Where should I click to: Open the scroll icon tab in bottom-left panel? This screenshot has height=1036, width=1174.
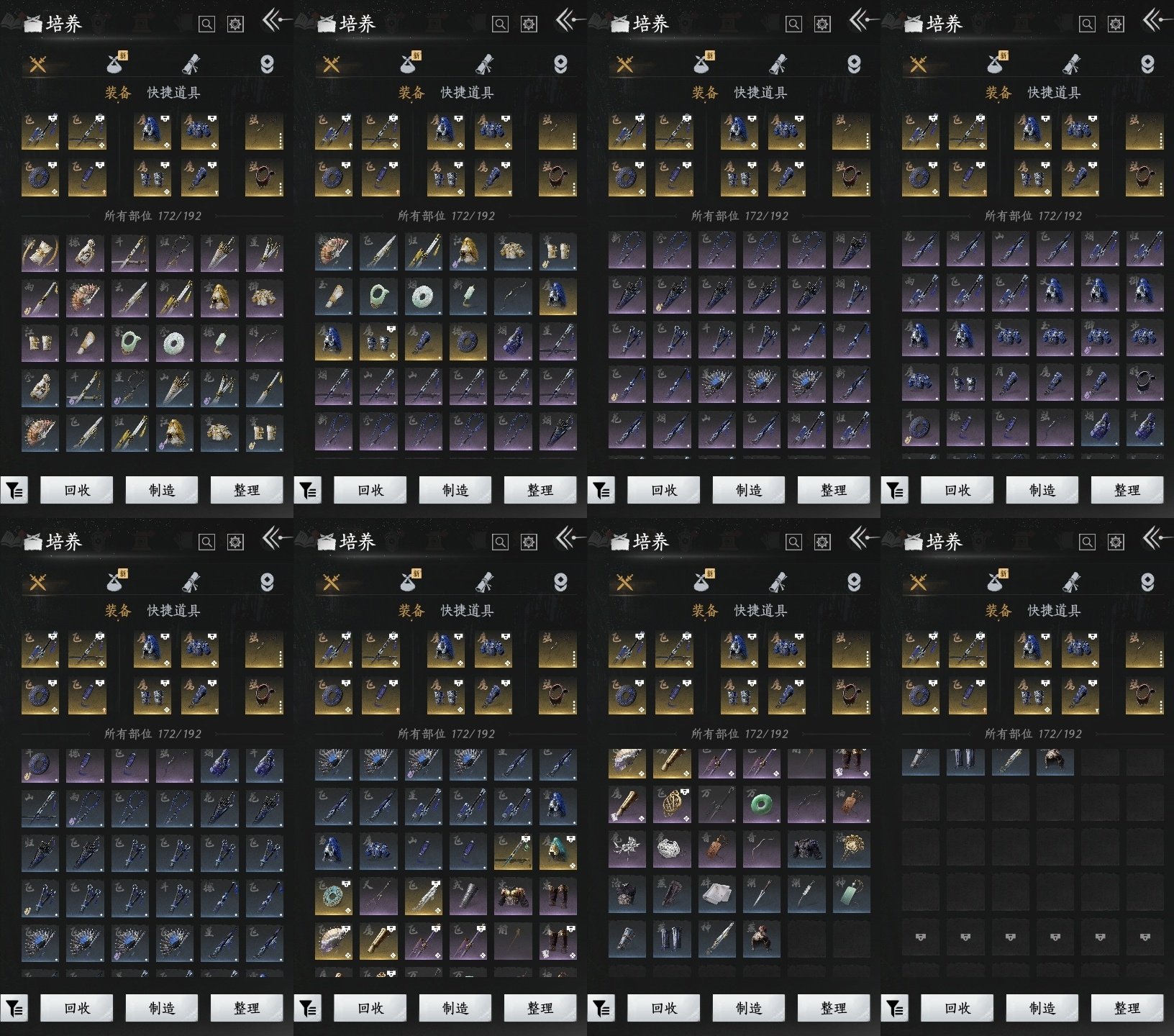(191, 582)
